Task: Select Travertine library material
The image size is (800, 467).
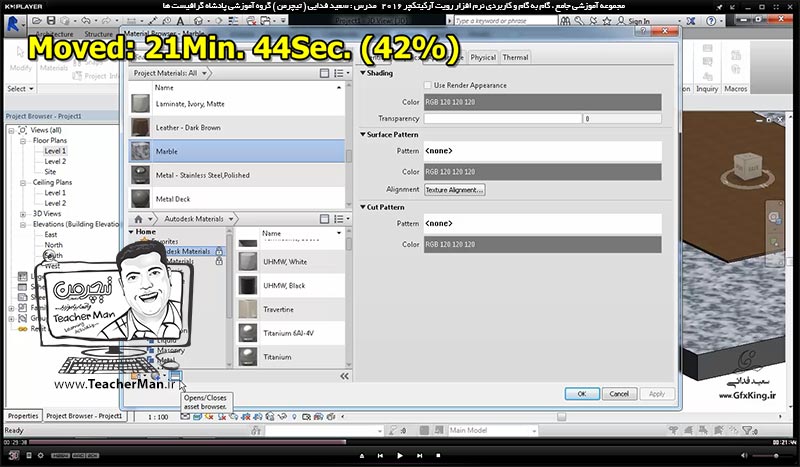Action: 290,309
